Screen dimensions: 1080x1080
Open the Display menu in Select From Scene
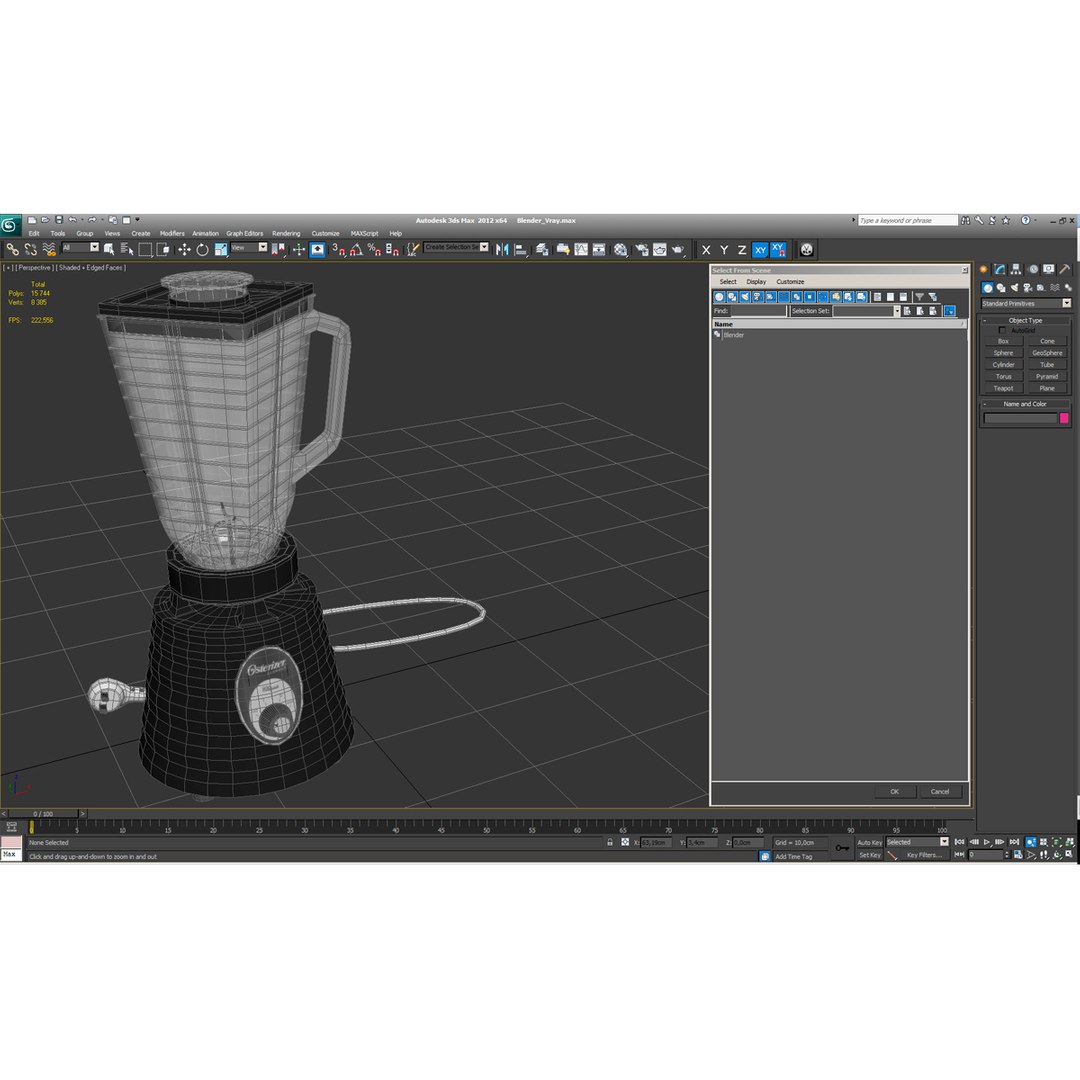[756, 282]
